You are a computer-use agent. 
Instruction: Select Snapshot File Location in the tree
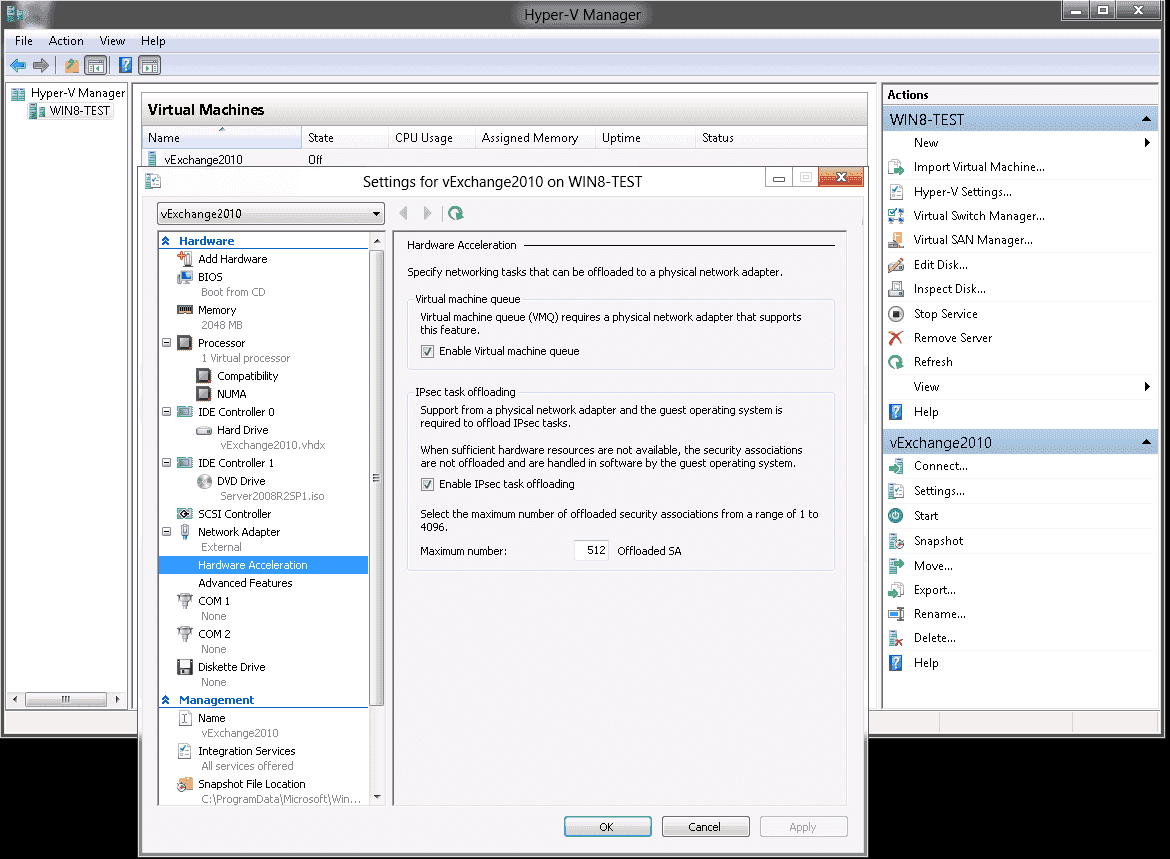point(252,784)
